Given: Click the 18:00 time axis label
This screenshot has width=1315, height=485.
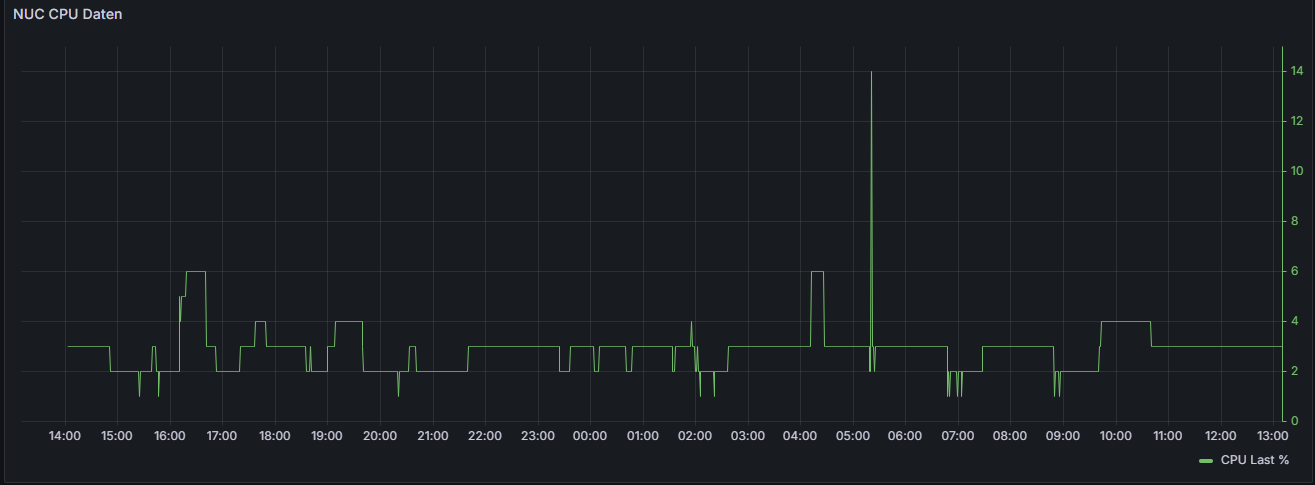Looking at the screenshot, I should (x=274, y=436).
